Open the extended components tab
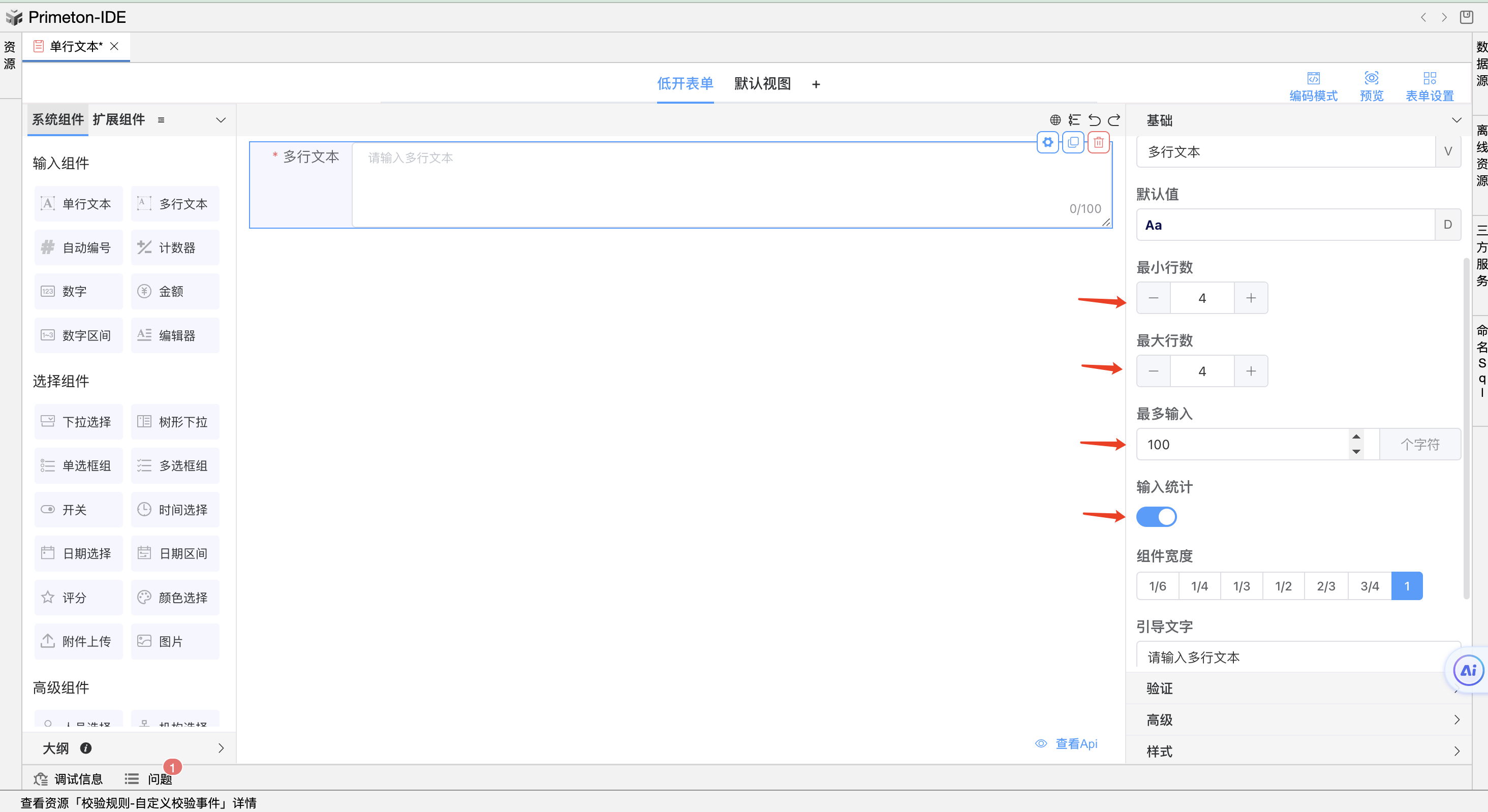The height and width of the screenshot is (812, 1488). point(118,119)
